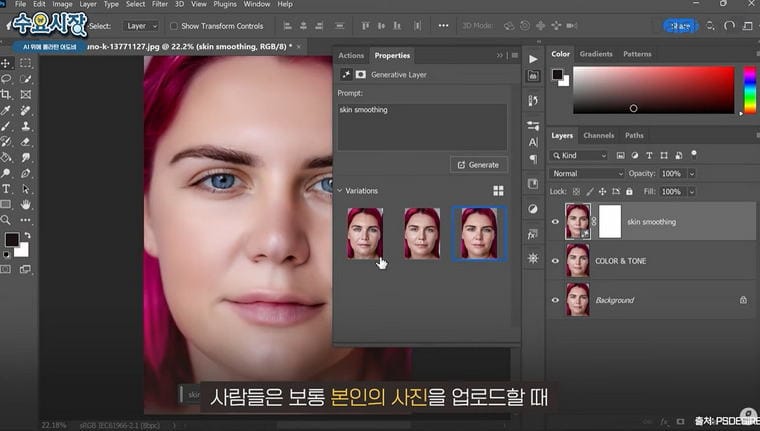The width and height of the screenshot is (760, 431).
Task: Switch to the Paths tab
Action: [x=634, y=135]
